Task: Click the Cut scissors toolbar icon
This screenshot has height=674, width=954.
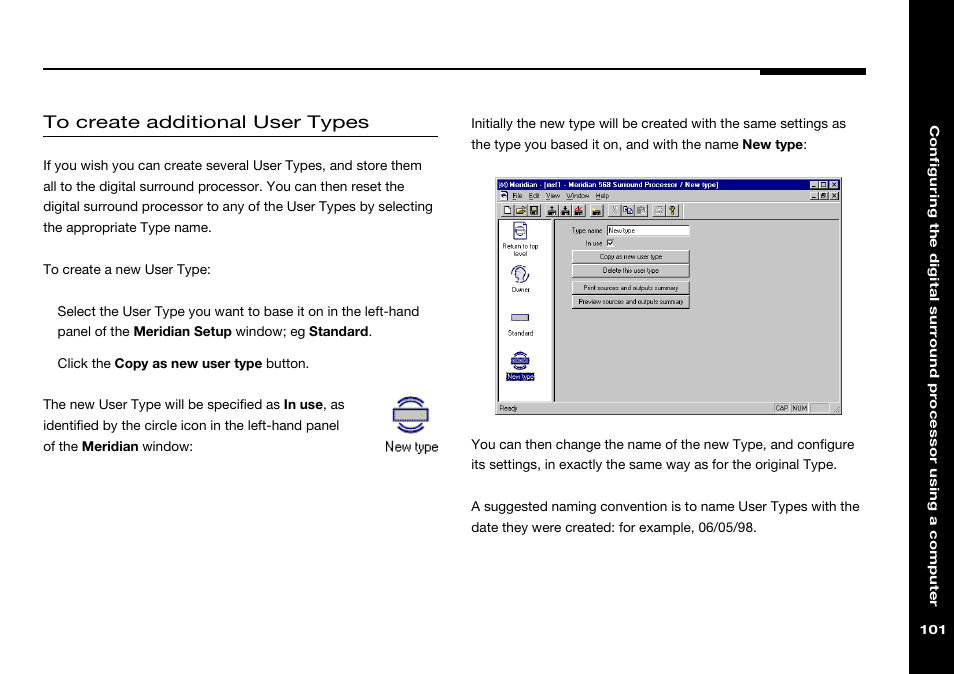Action: click(615, 210)
